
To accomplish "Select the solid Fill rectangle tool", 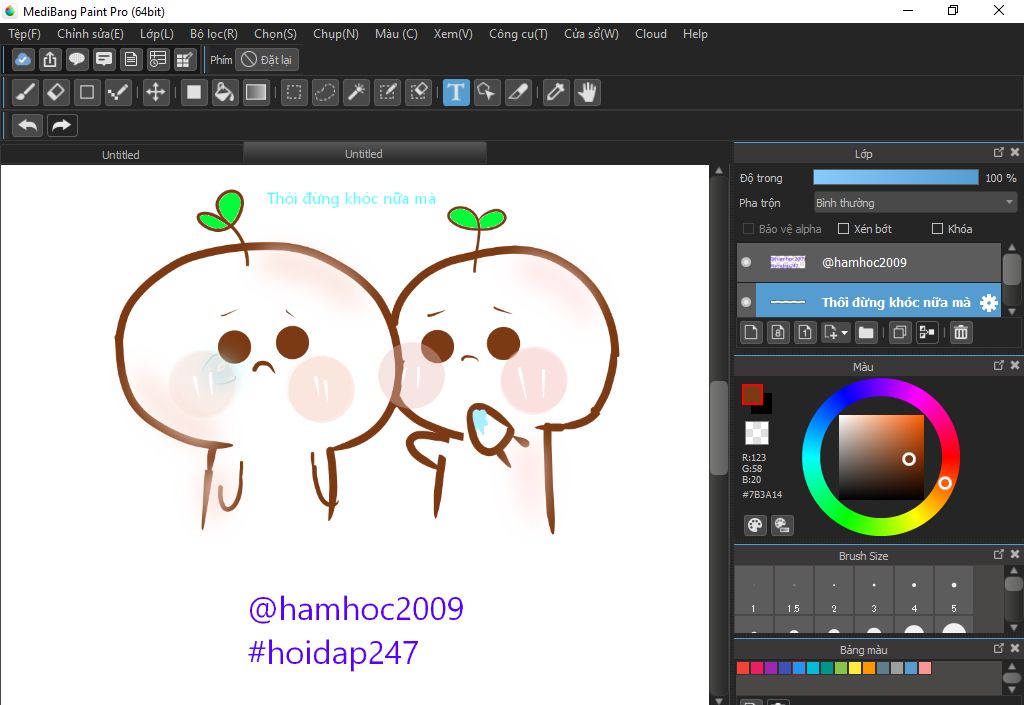I will (x=194, y=93).
